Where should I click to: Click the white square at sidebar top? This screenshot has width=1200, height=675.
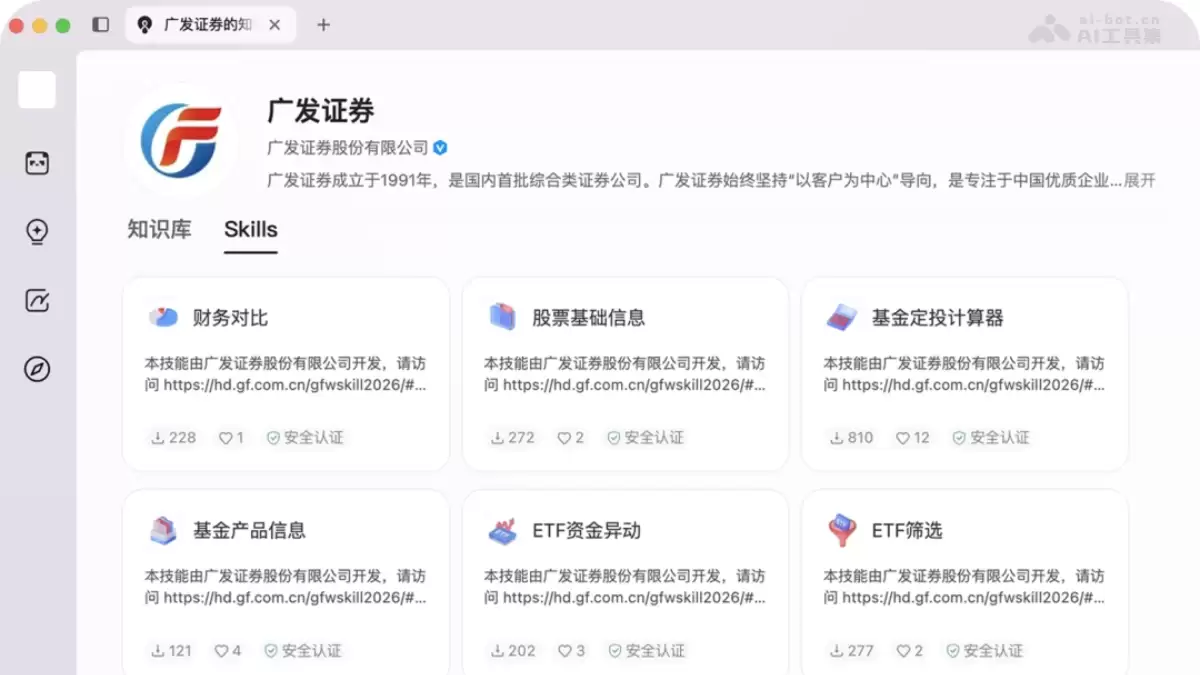pos(37,90)
